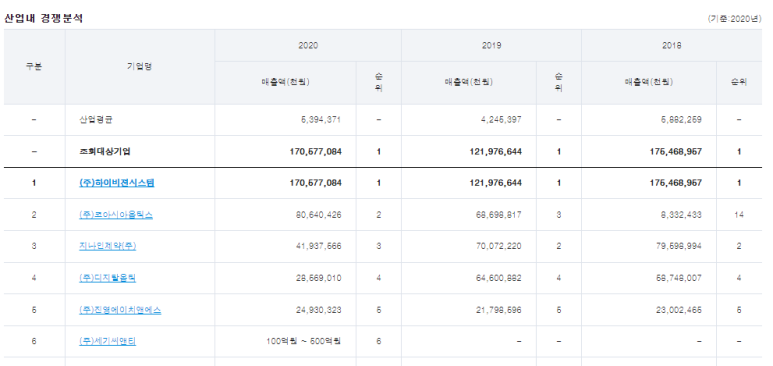Click (주)디지탈옵틱 2019 sales value
773x366 pixels.
click(x=498, y=278)
